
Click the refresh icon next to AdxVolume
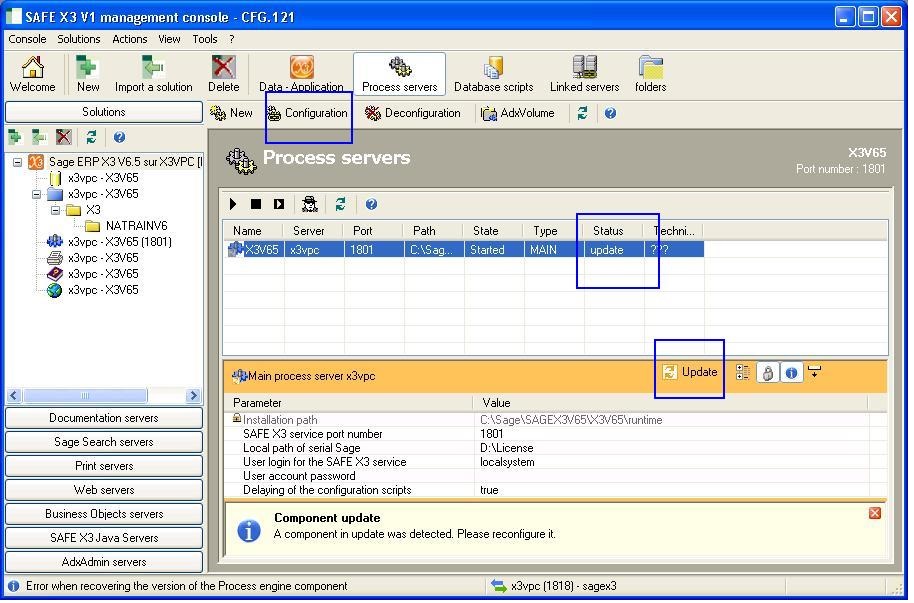click(x=582, y=113)
